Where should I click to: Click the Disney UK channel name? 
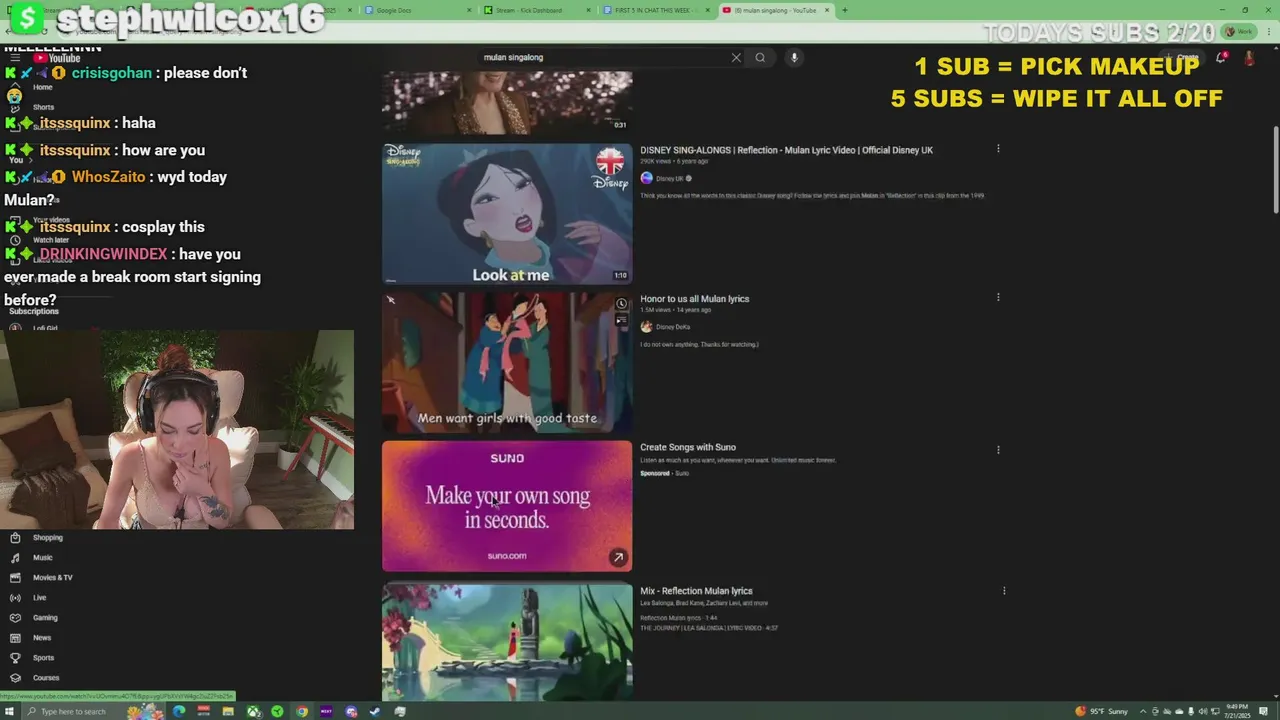[670, 179]
